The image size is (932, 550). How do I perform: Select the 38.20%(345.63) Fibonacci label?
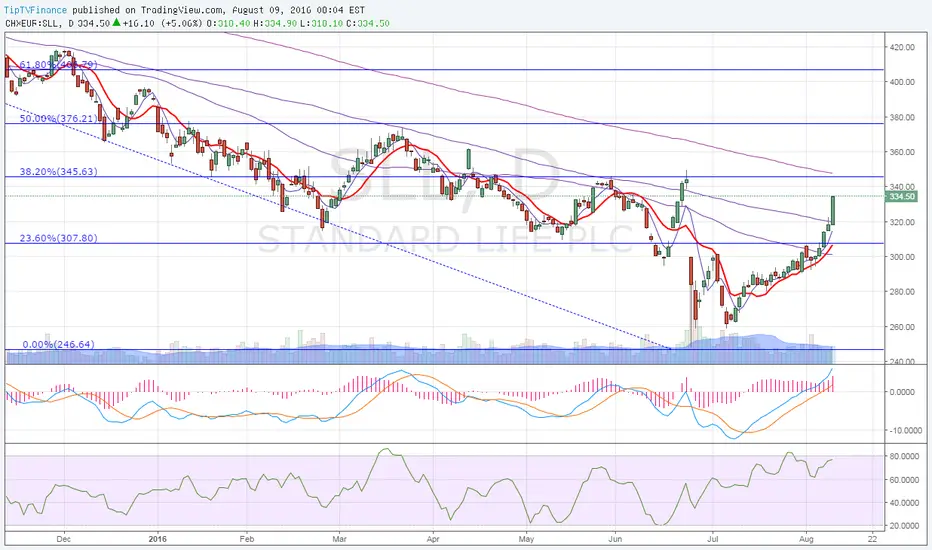(58, 171)
